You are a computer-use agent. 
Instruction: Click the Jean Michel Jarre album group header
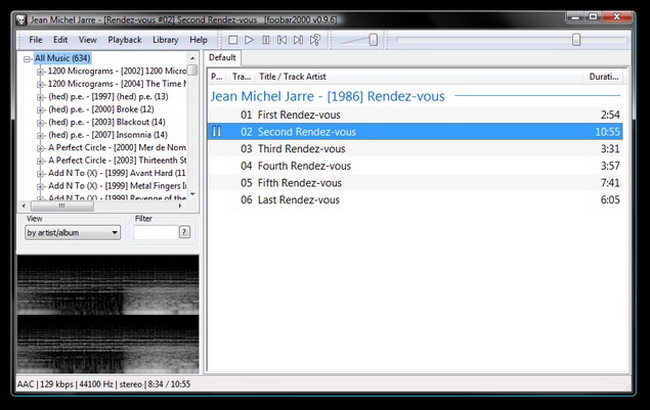pyautogui.click(x=327, y=97)
